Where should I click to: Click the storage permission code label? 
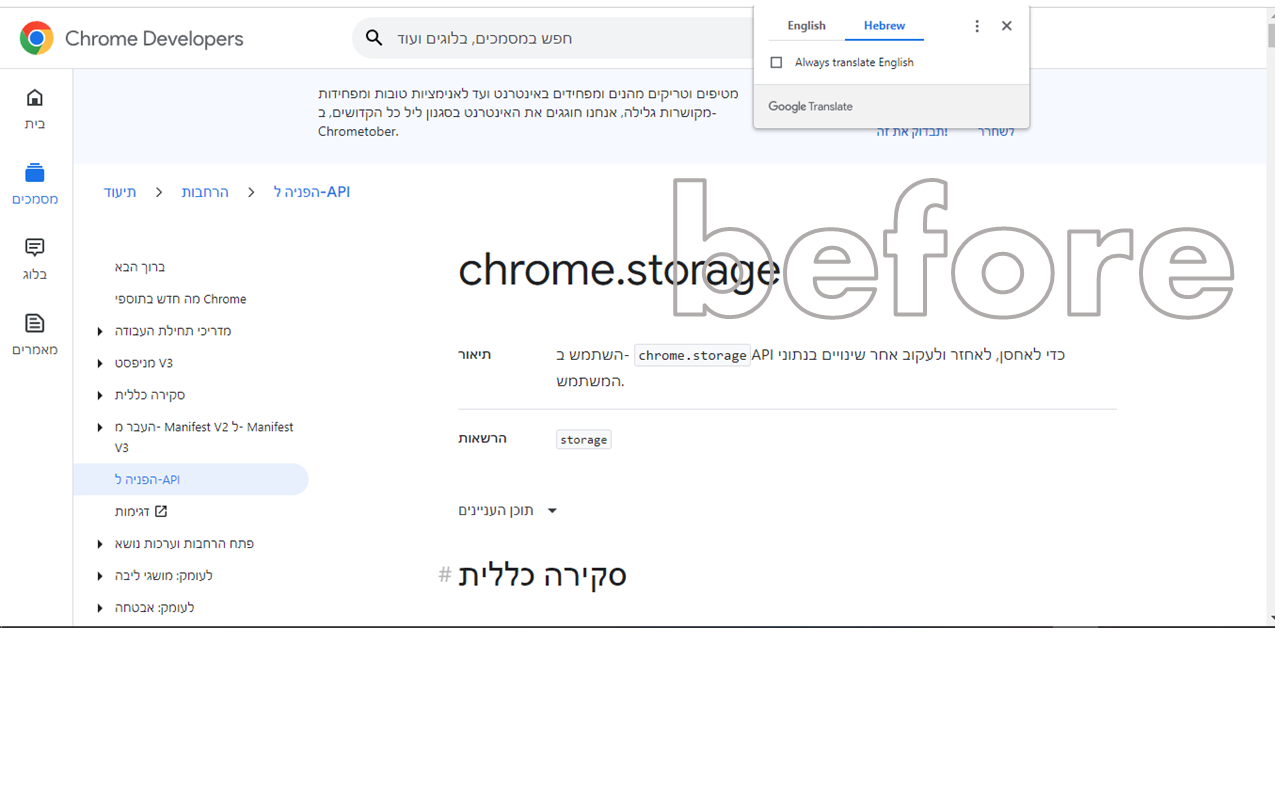click(583, 439)
